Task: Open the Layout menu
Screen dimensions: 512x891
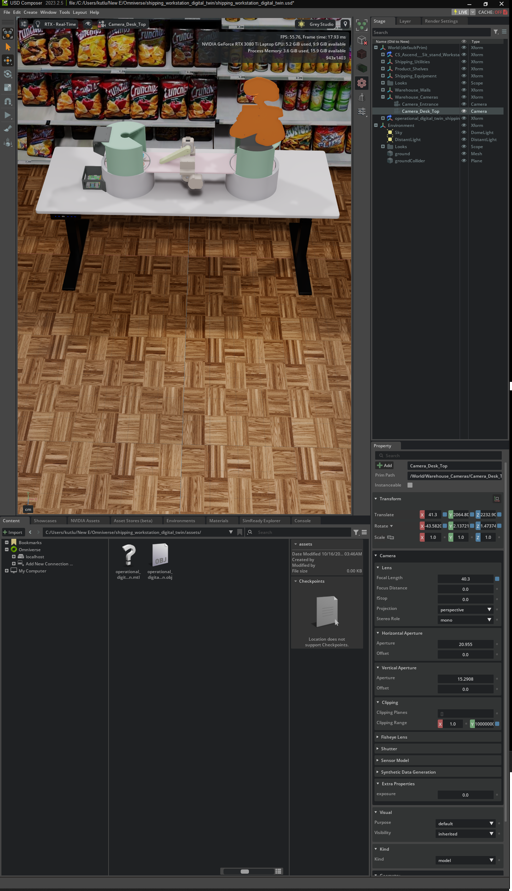Action: point(80,12)
